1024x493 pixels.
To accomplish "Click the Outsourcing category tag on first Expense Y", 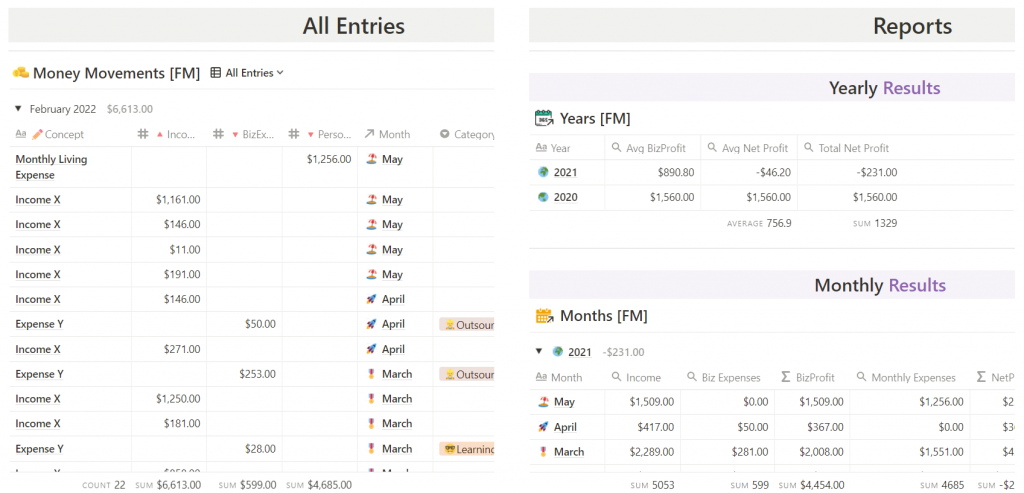I will tap(467, 324).
